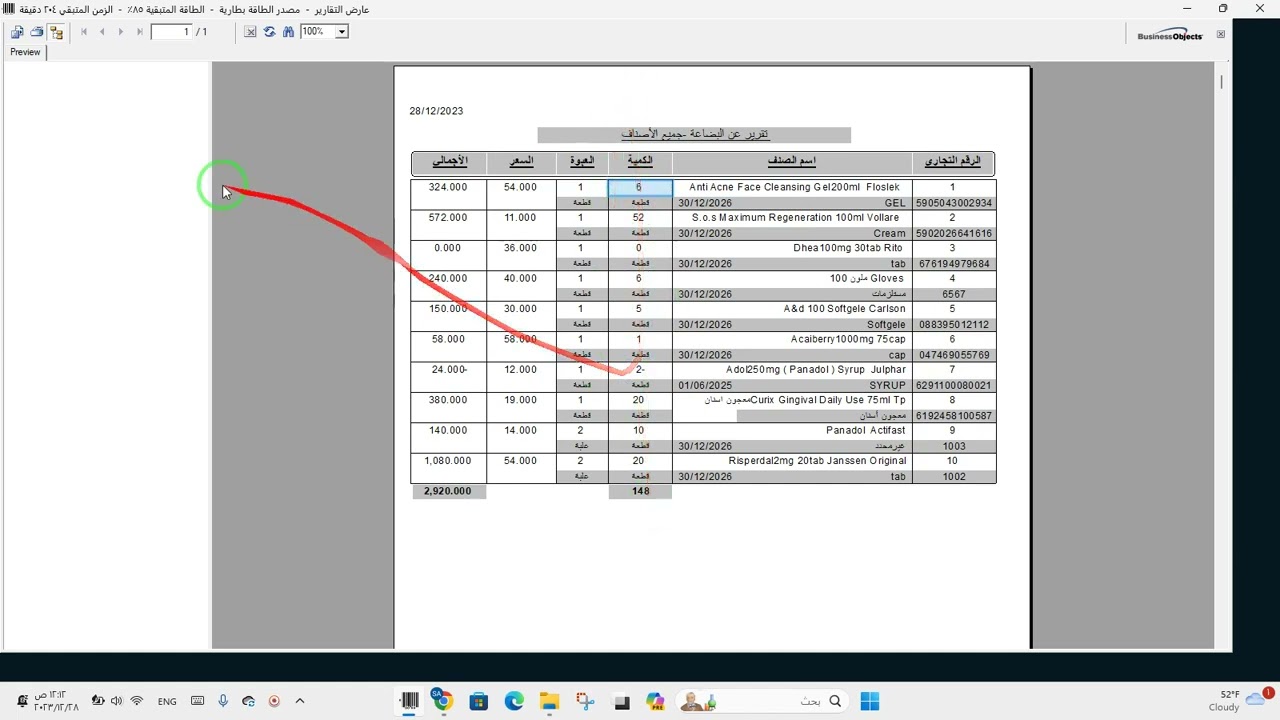Click the Print Report toolbar icon
Screen dimensions: 1280x720
(x=37, y=32)
